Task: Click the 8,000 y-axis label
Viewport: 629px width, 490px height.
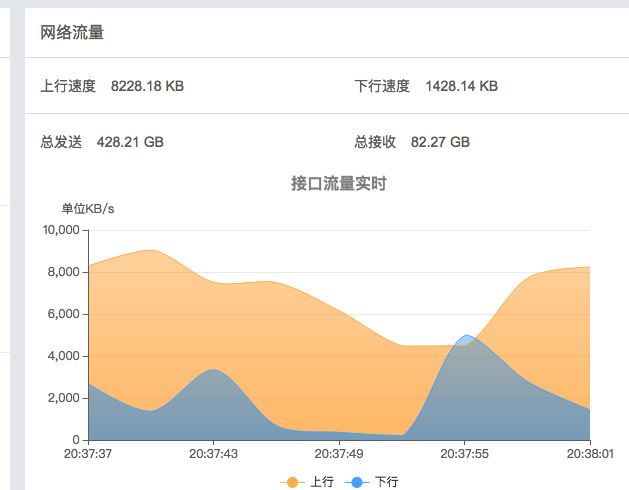Action: click(63, 272)
